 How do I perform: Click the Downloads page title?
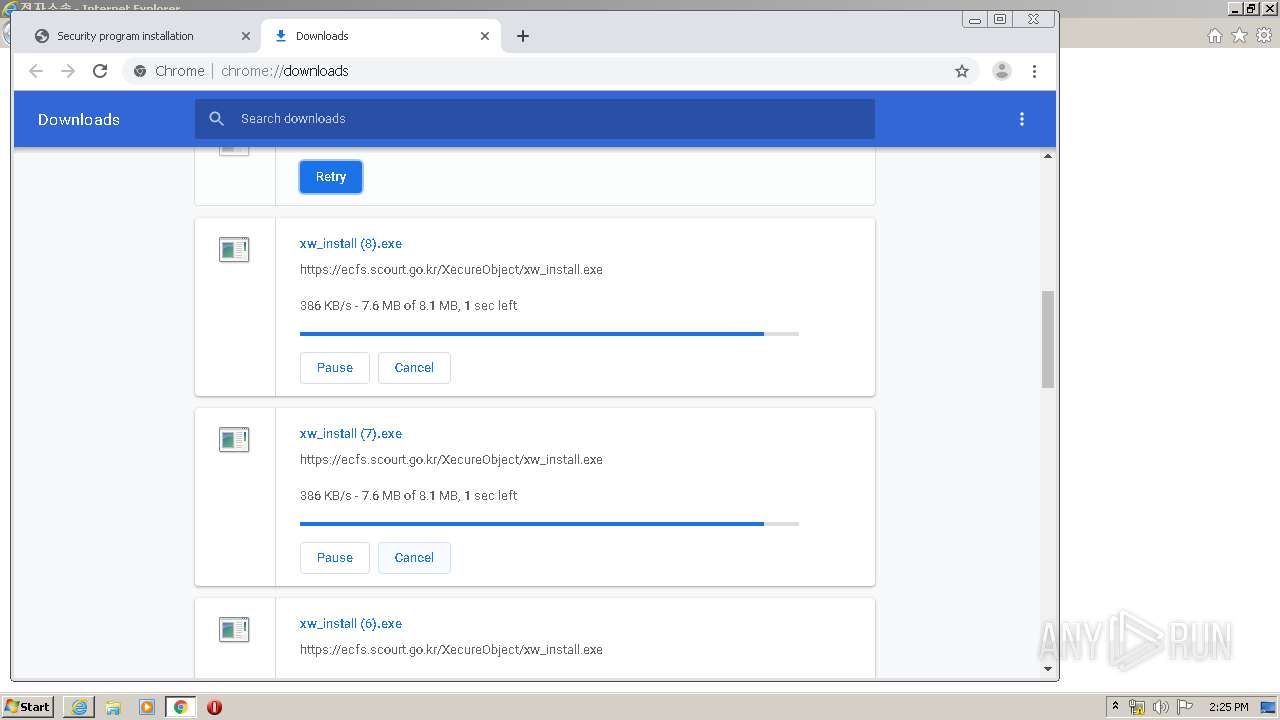coord(79,119)
